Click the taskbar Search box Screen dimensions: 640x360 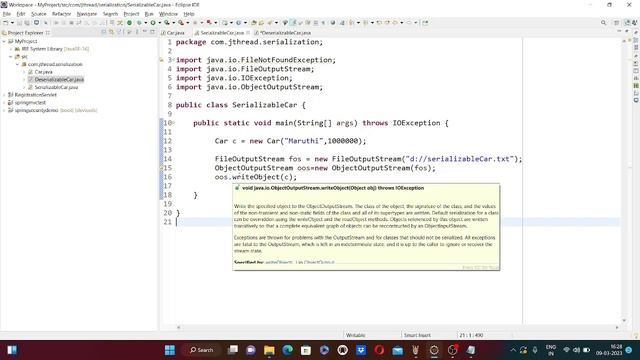click(x=202, y=350)
